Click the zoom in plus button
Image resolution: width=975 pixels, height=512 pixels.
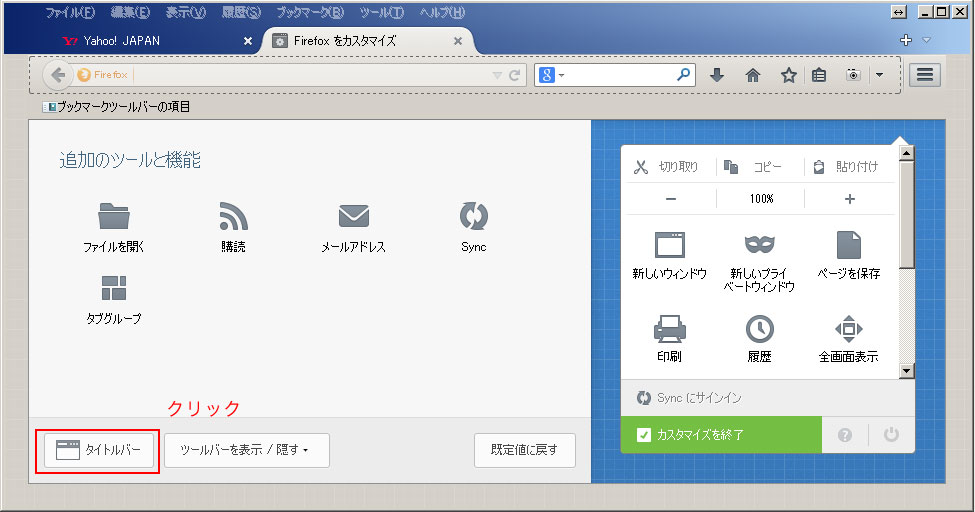coord(849,199)
